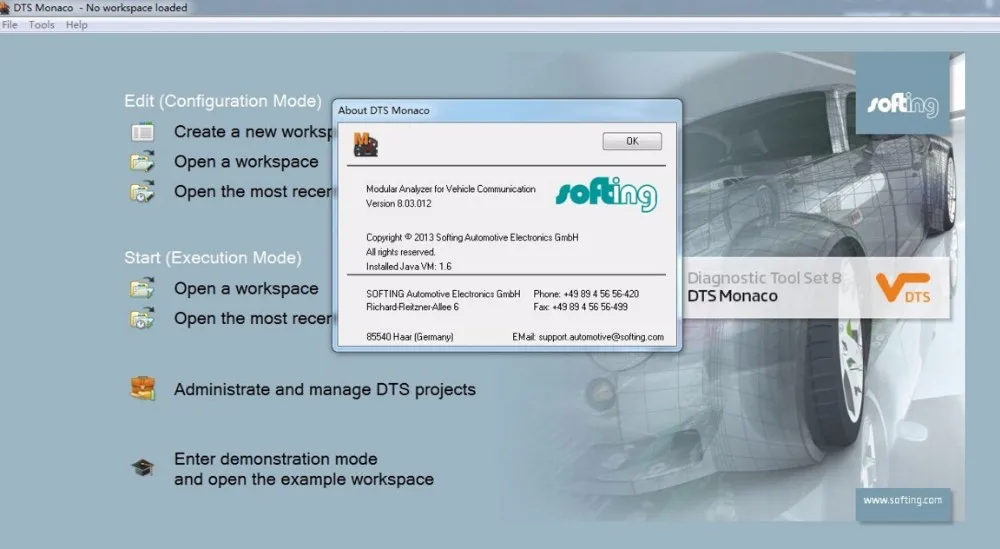
Task: Select Administrate and manage DTS projects
Action: 325,389
